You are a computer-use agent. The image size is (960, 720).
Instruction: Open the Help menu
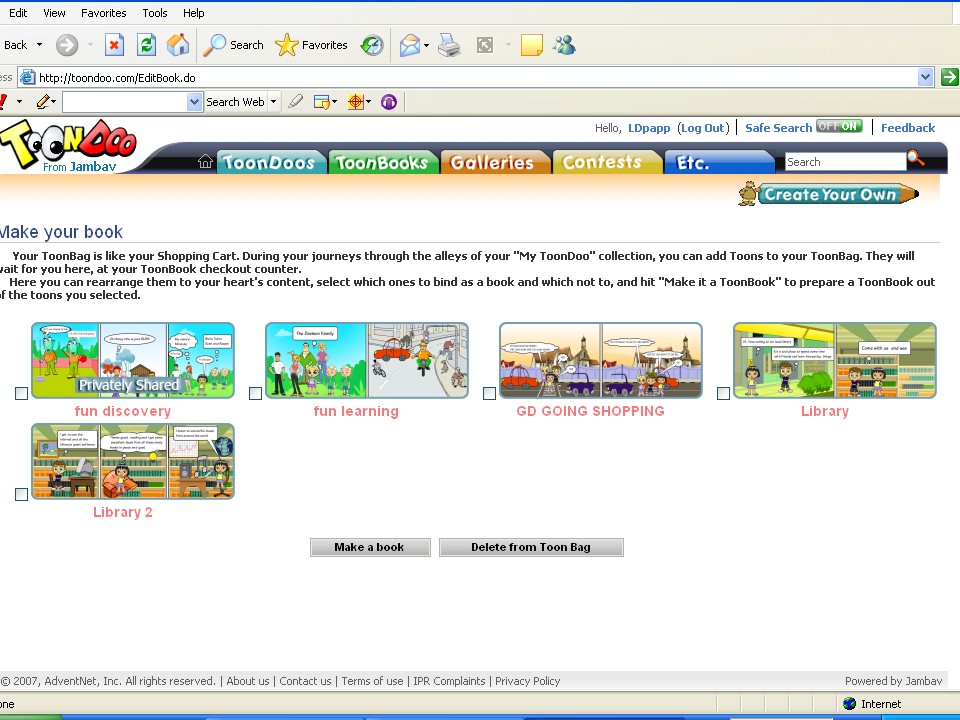[x=193, y=13]
